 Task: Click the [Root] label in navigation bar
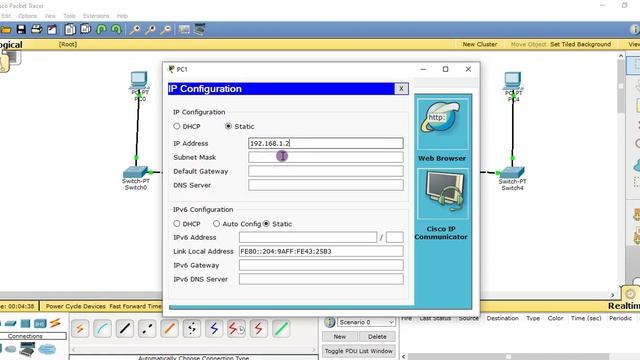point(68,44)
